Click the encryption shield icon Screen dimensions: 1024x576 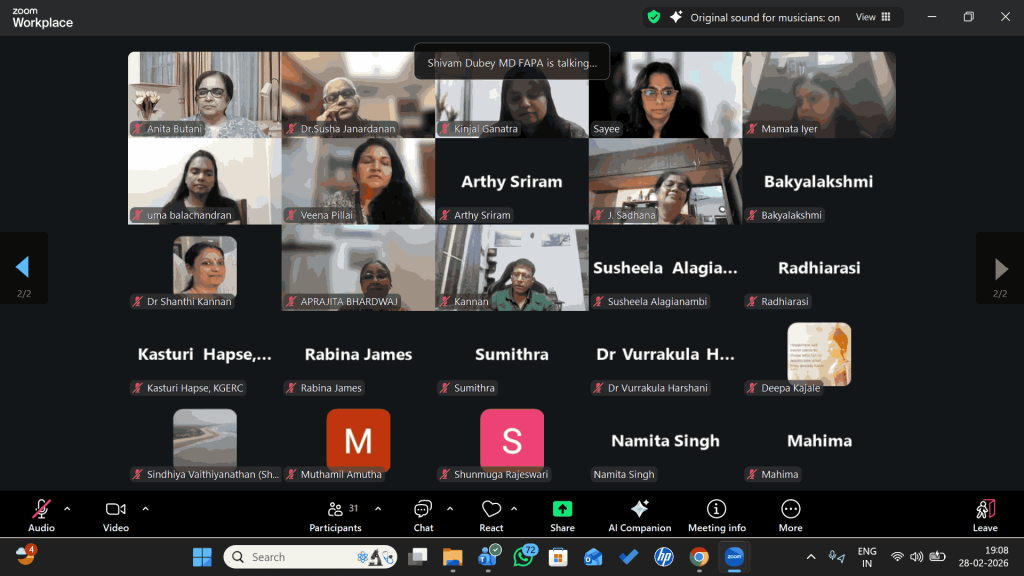pyautogui.click(x=654, y=17)
